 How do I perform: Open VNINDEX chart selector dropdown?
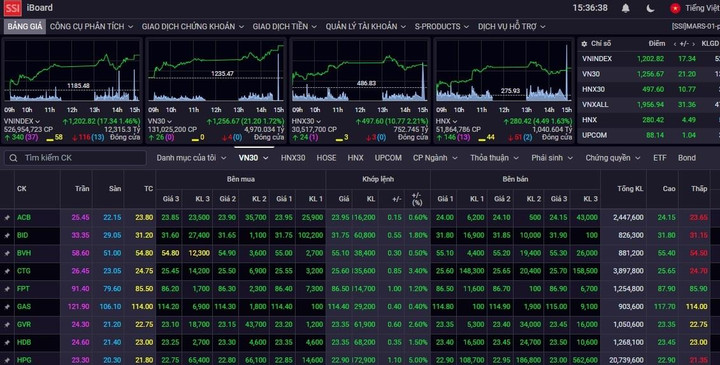click(22, 121)
